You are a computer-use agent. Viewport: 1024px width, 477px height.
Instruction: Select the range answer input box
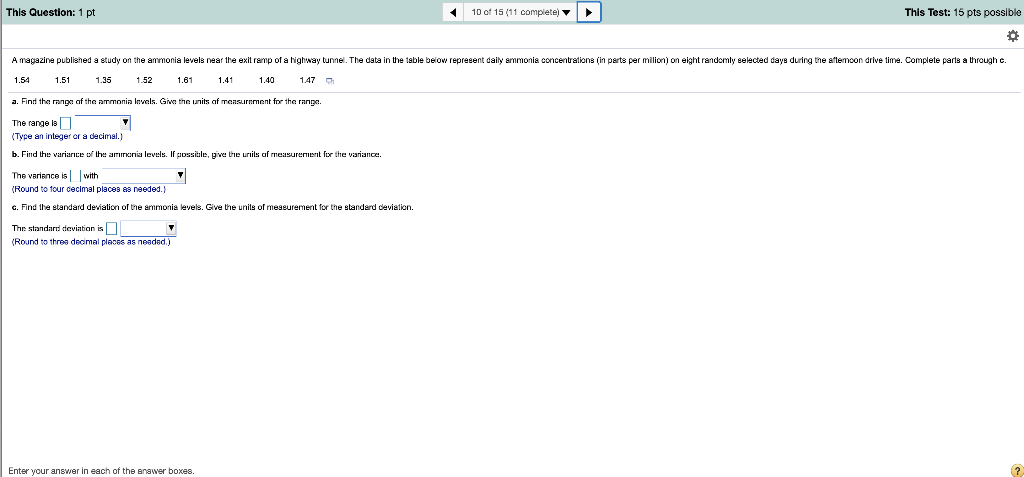point(66,123)
